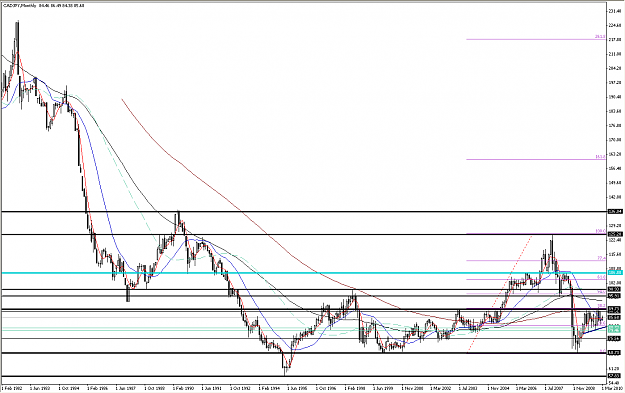Select the thick cyan horizontal line
625x393 pixels.
coord(303,273)
